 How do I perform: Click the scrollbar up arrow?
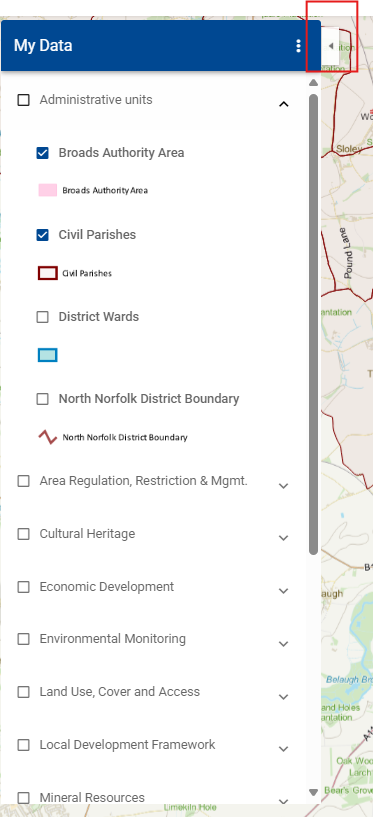(313, 82)
